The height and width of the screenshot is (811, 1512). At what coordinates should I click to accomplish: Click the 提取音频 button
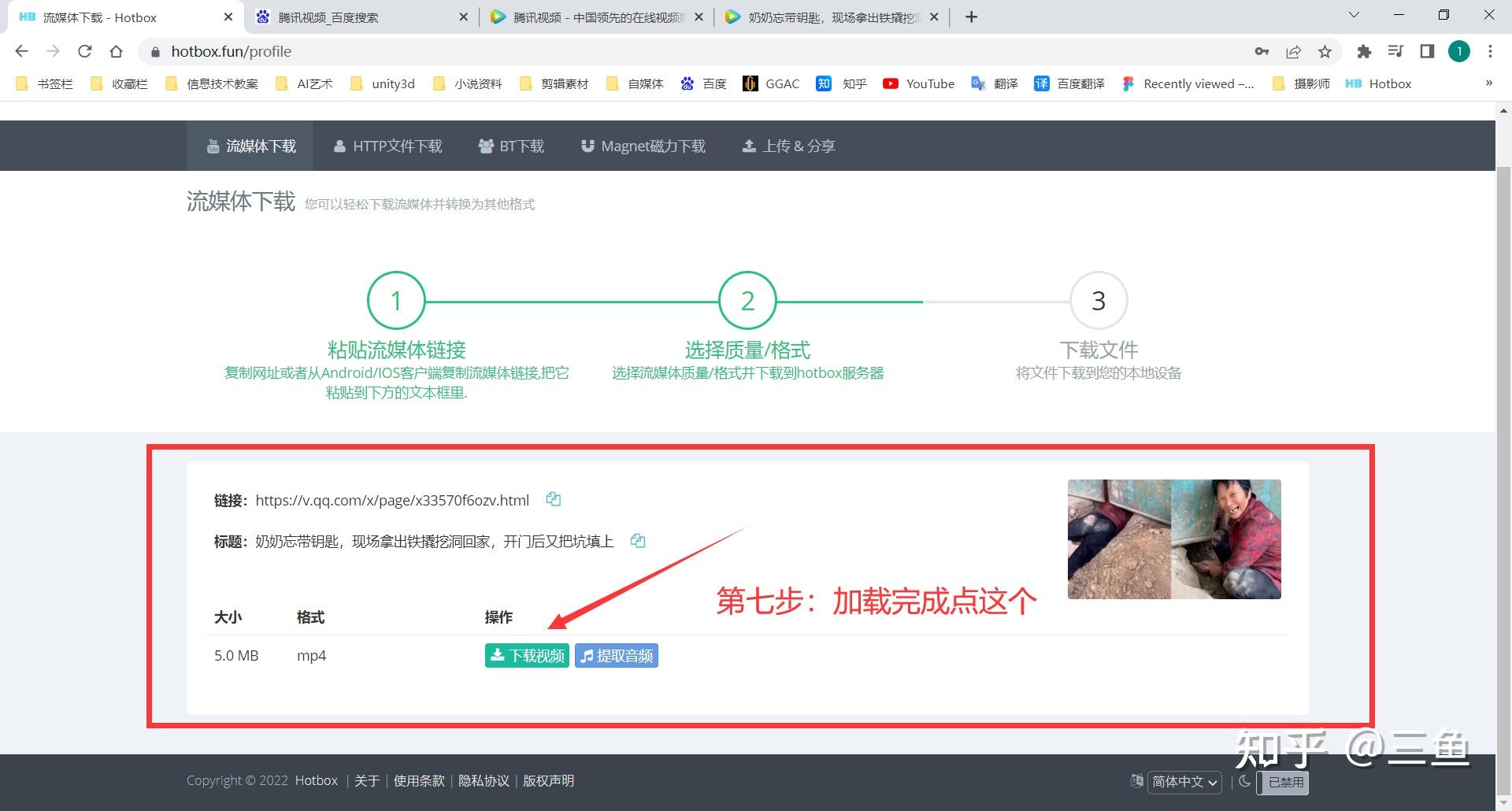click(617, 656)
